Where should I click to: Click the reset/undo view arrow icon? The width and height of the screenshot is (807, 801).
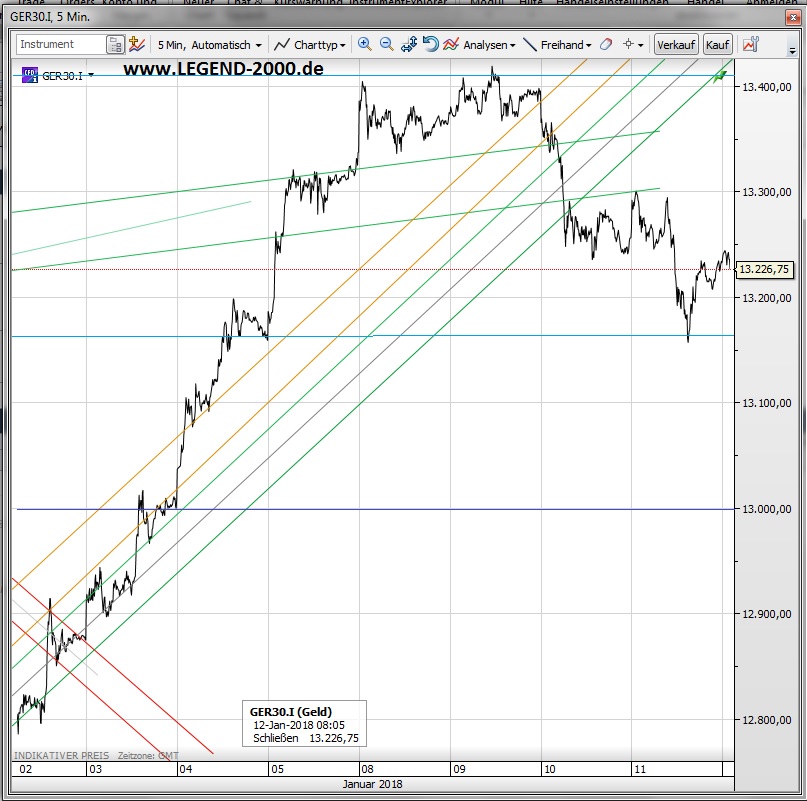430,45
